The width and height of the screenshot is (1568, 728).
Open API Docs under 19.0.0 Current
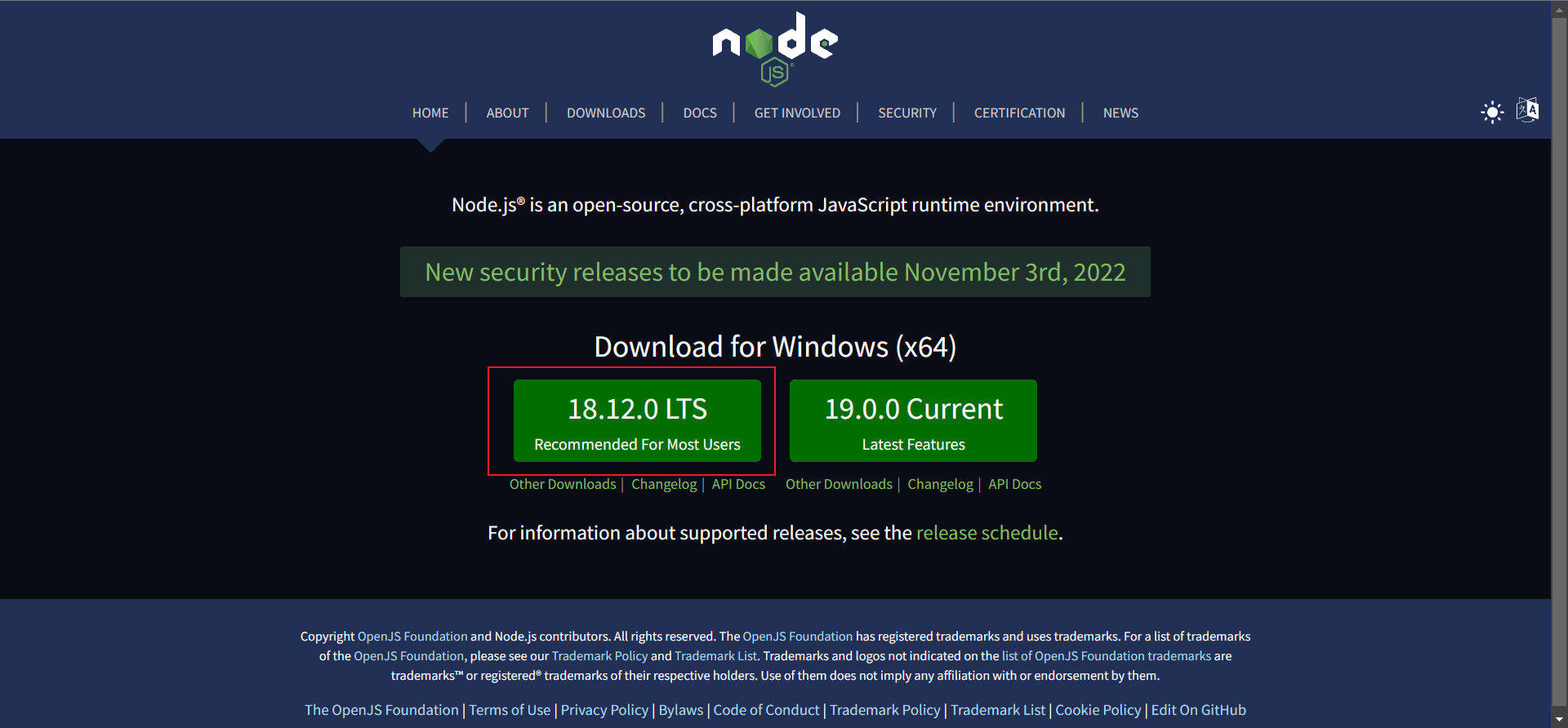tap(1014, 484)
